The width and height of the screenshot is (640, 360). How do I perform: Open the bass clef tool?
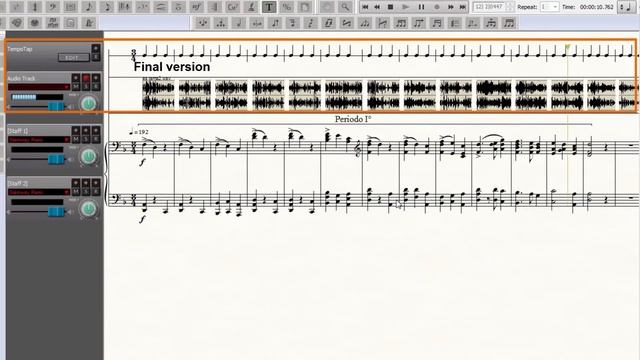(x=53, y=7)
